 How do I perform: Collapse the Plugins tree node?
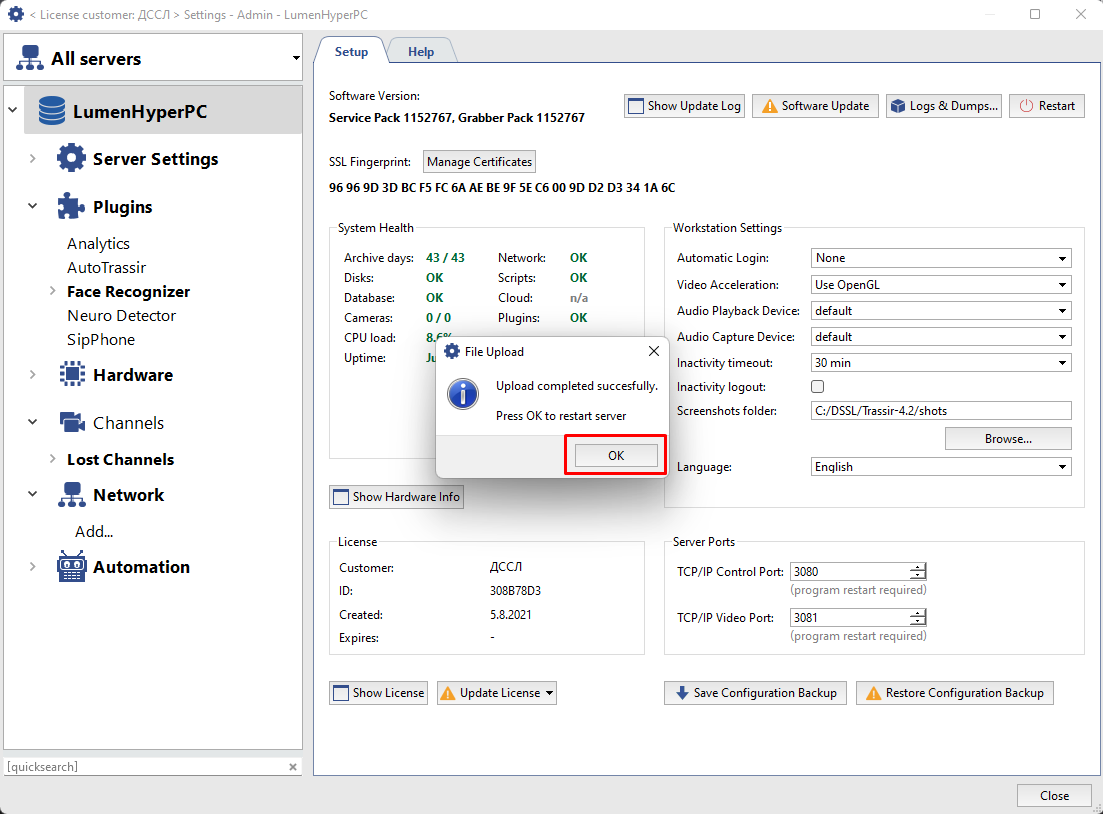[32, 206]
